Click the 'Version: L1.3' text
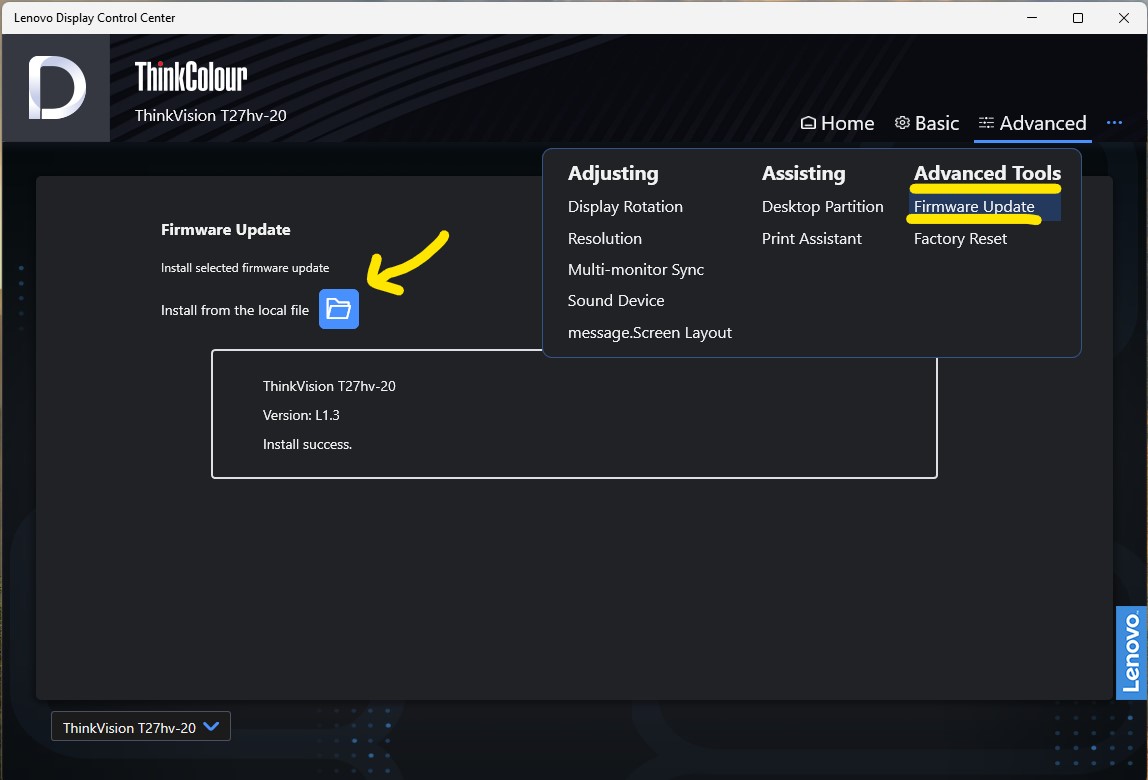Viewport: 1148px width, 780px height. (x=301, y=415)
